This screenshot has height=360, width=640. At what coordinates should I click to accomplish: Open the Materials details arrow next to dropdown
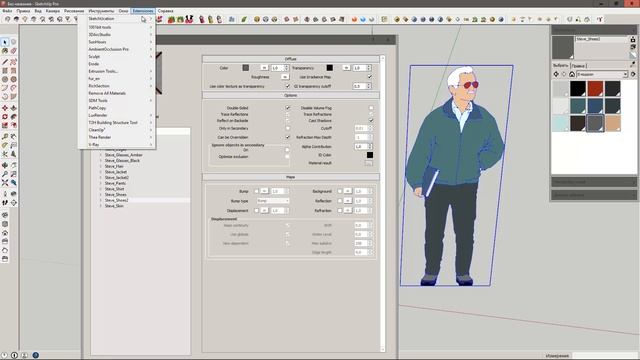click(633, 74)
